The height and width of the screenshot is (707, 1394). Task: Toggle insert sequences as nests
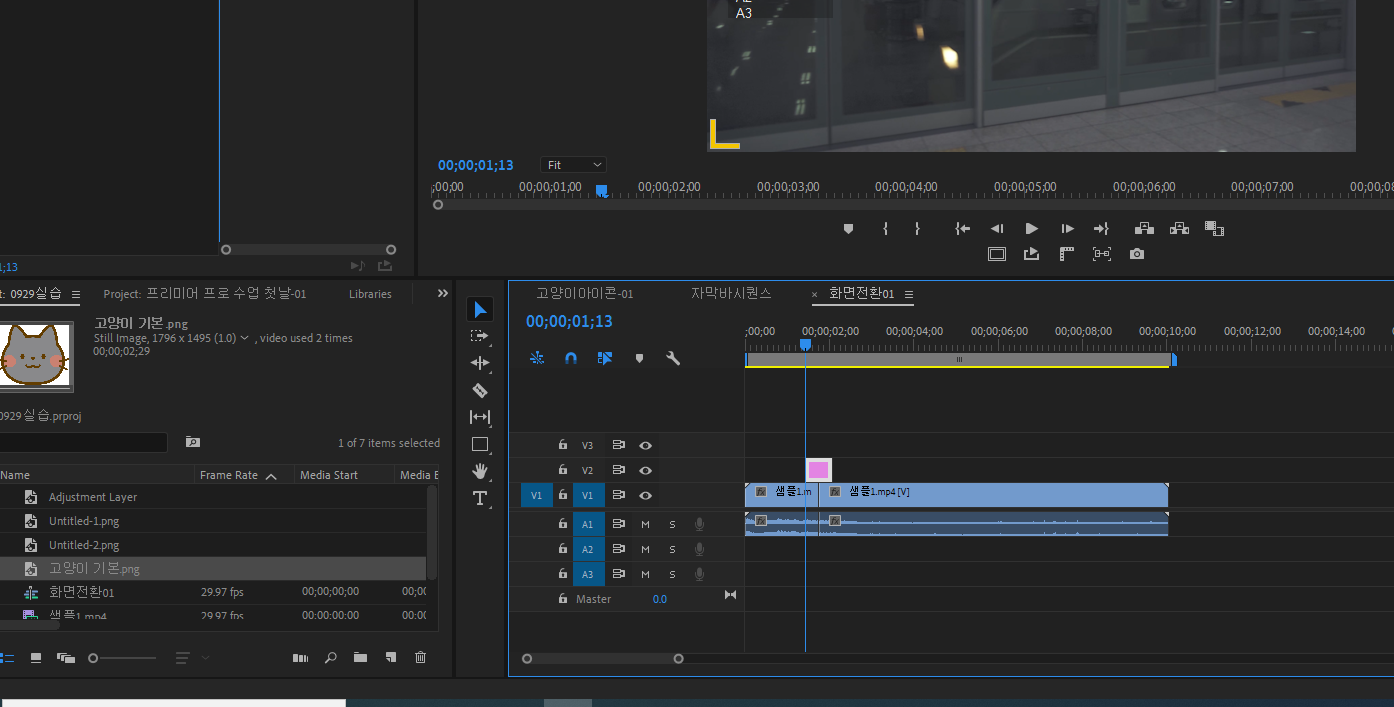tap(537, 358)
